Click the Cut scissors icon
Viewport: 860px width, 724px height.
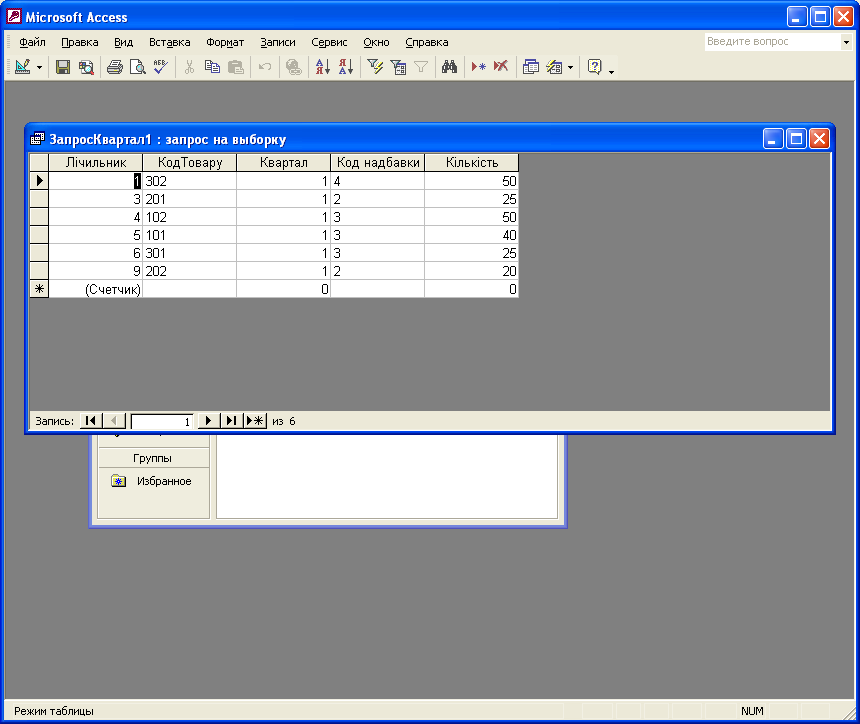coord(189,67)
